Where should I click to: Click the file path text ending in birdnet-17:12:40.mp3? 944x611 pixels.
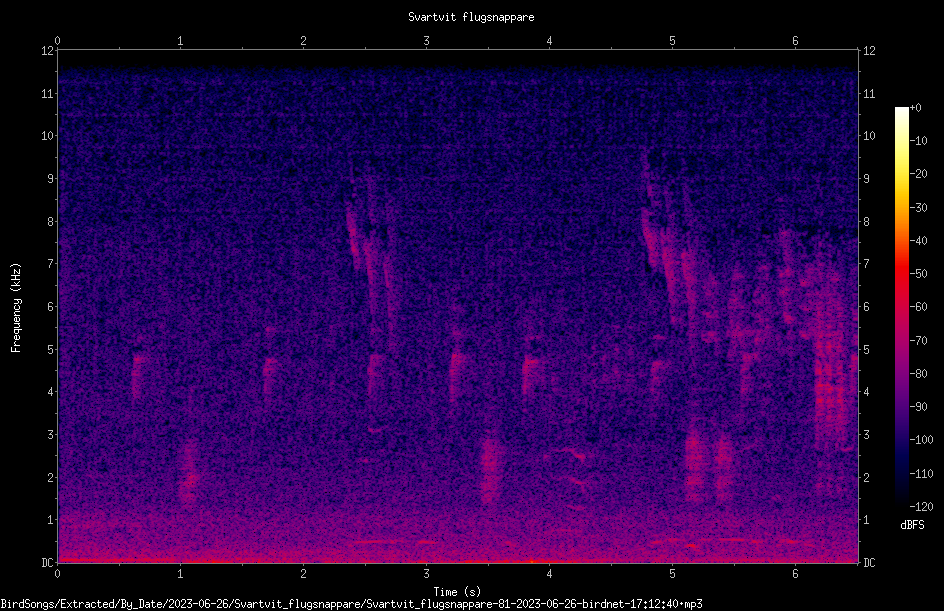click(351, 604)
